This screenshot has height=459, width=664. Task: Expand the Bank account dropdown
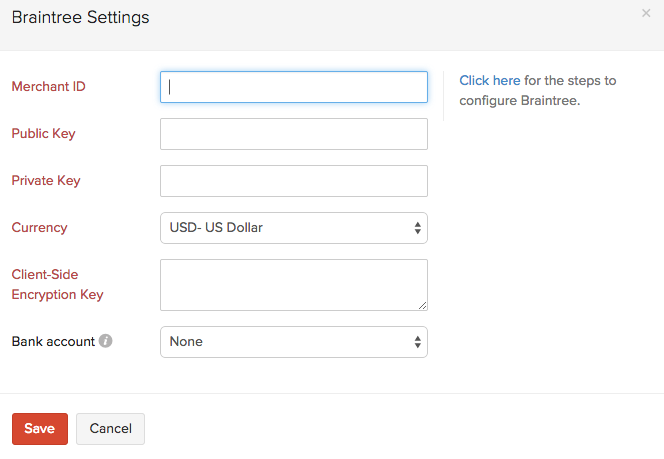pos(294,342)
